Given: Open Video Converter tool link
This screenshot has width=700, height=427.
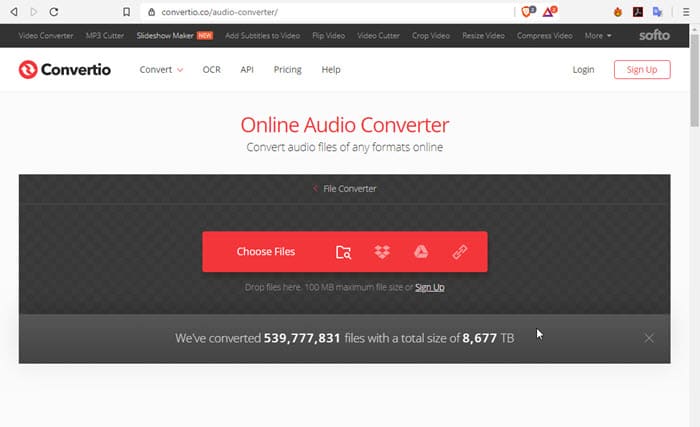Looking at the screenshot, I should pyautogui.click(x=46, y=36).
